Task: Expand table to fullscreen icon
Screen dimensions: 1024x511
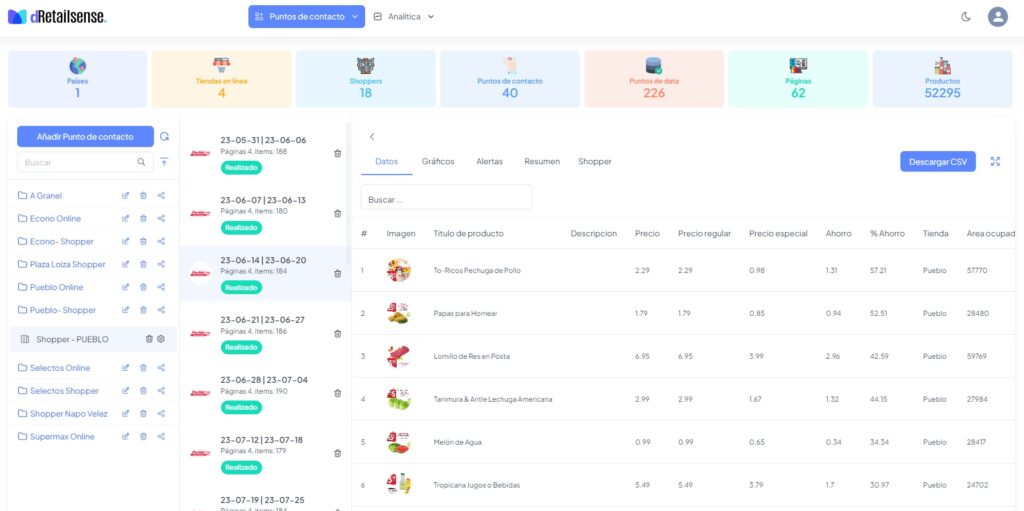Action: click(995, 161)
